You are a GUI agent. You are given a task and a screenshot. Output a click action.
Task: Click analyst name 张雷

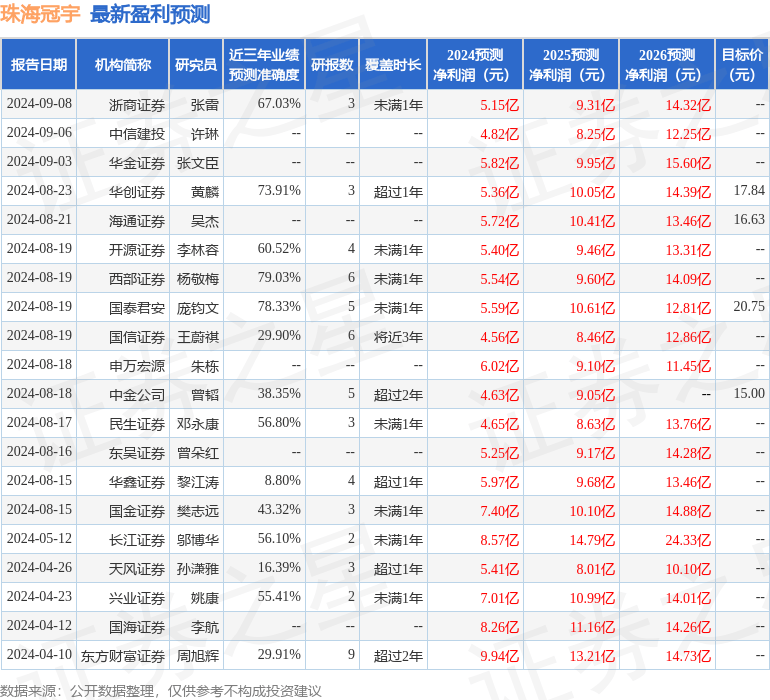coord(205,105)
